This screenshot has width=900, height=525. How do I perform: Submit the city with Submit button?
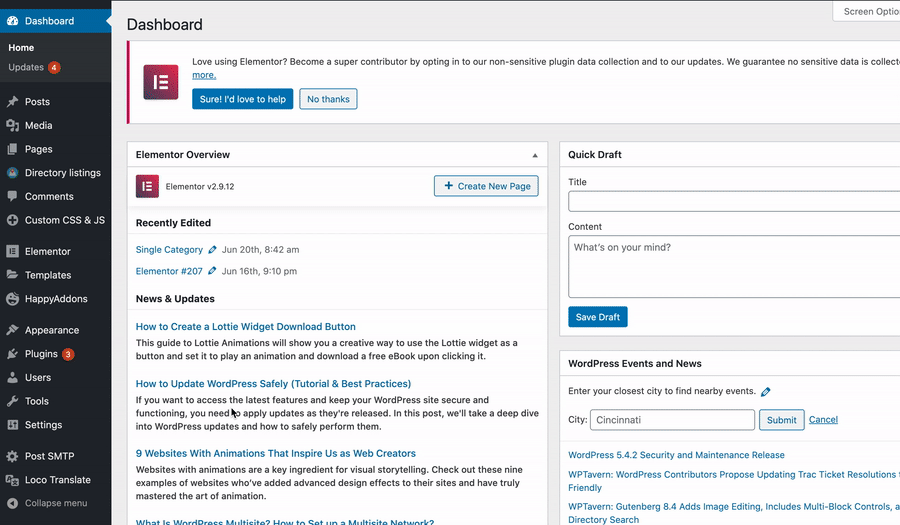[782, 420]
